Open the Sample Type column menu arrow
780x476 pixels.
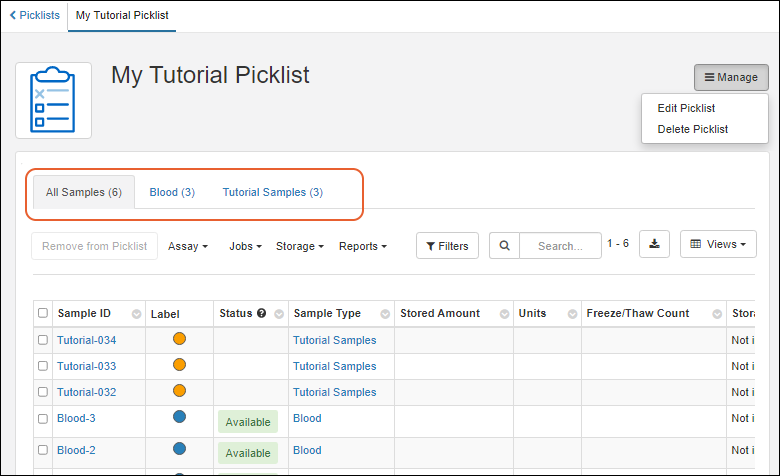pos(385,314)
